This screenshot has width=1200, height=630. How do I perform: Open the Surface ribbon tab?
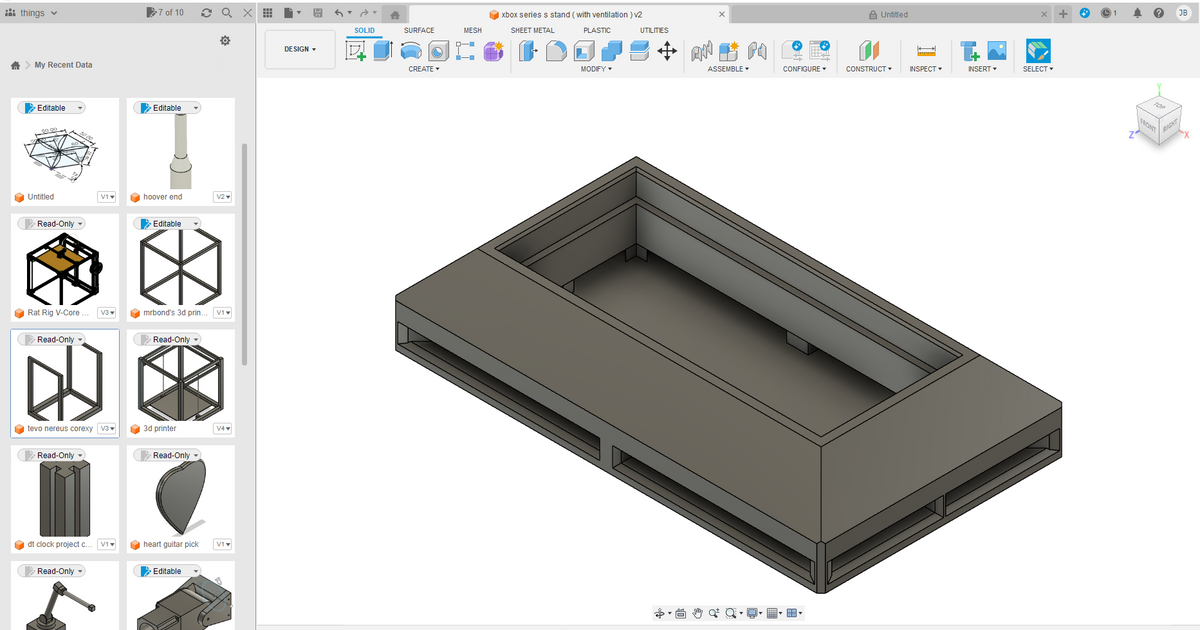[418, 30]
